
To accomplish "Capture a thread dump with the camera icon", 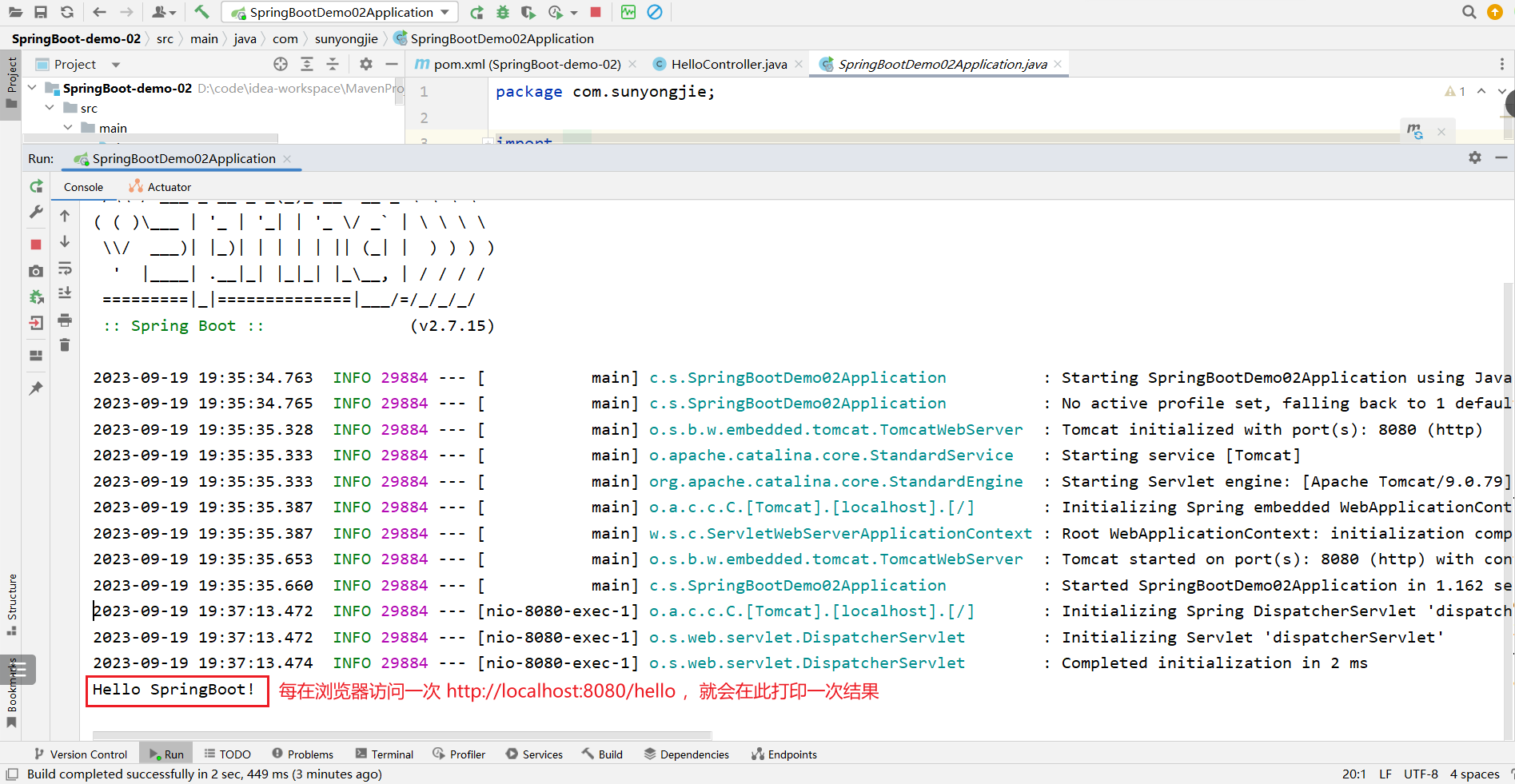I will [x=35, y=272].
